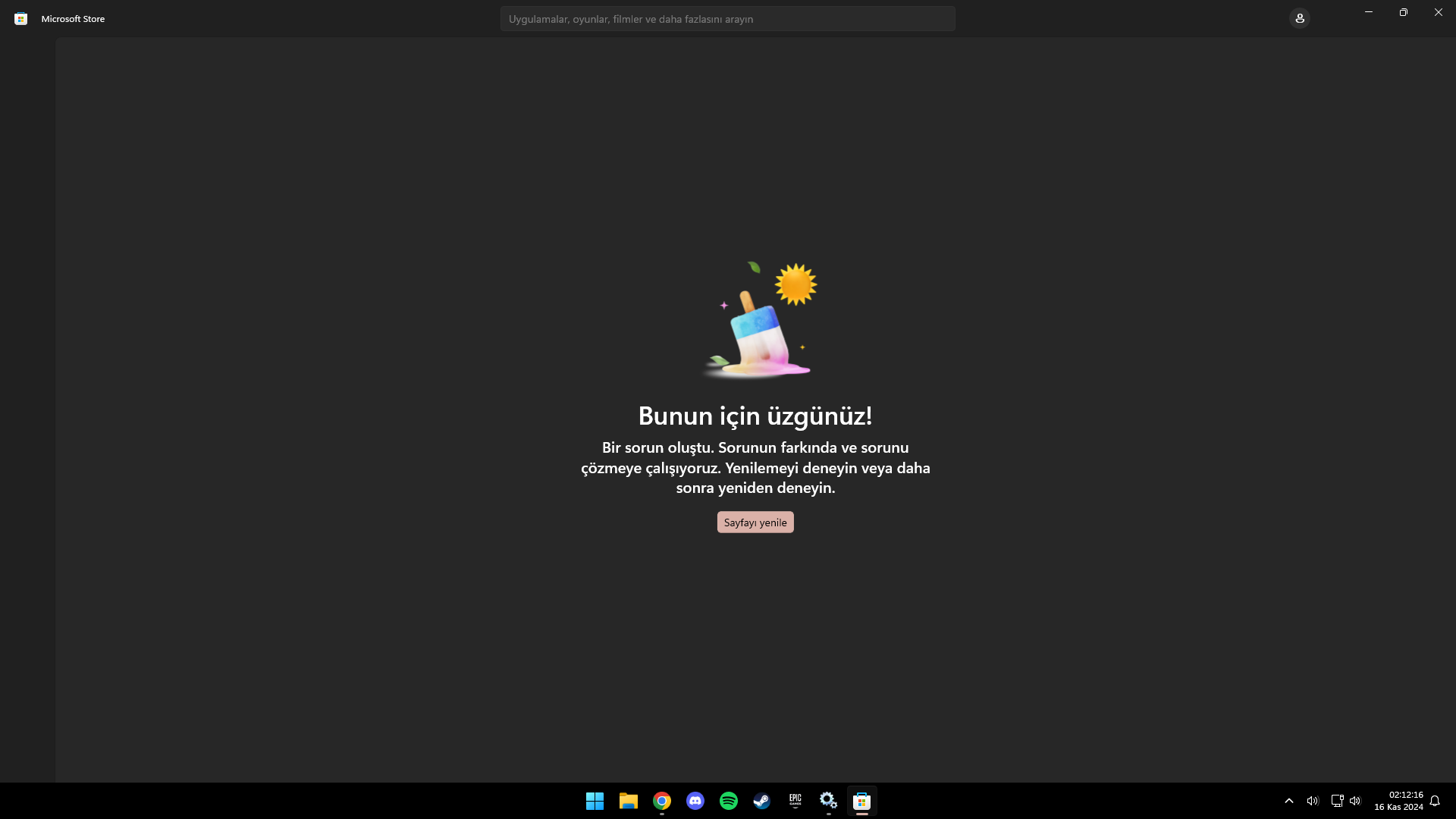This screenshot has width=1456, height=819.
Task: Click the Microsoft Store taskbar icon
Action: [861, 801]
